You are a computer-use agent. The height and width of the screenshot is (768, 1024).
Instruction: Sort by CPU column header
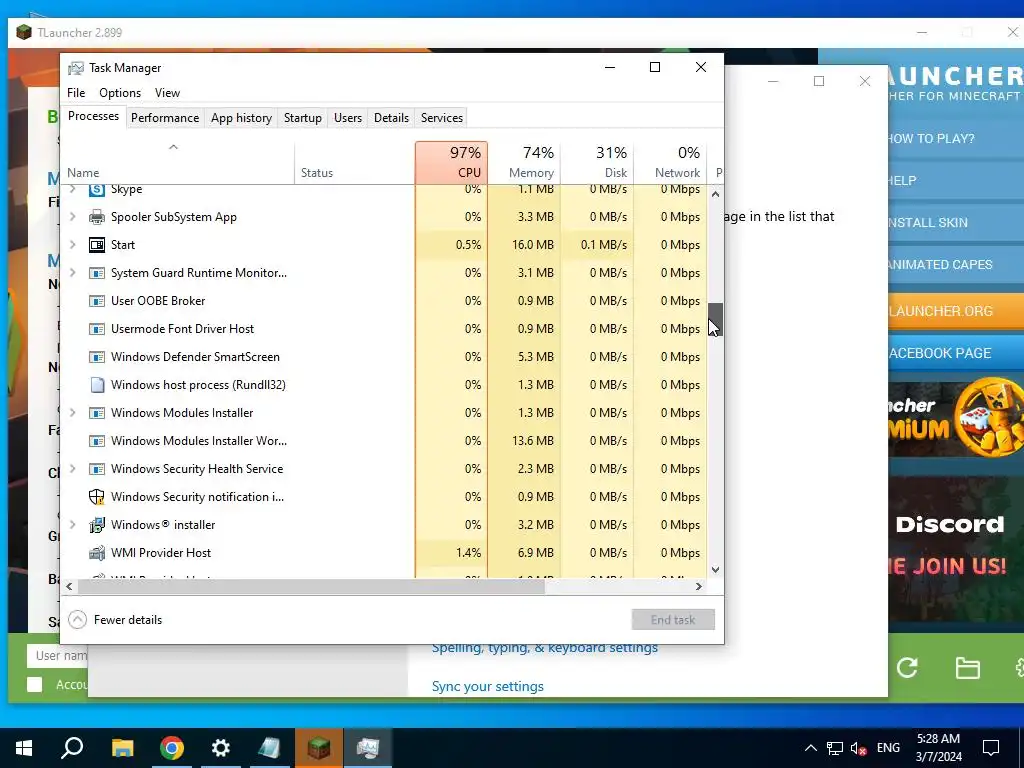click(x=451, y=161)
